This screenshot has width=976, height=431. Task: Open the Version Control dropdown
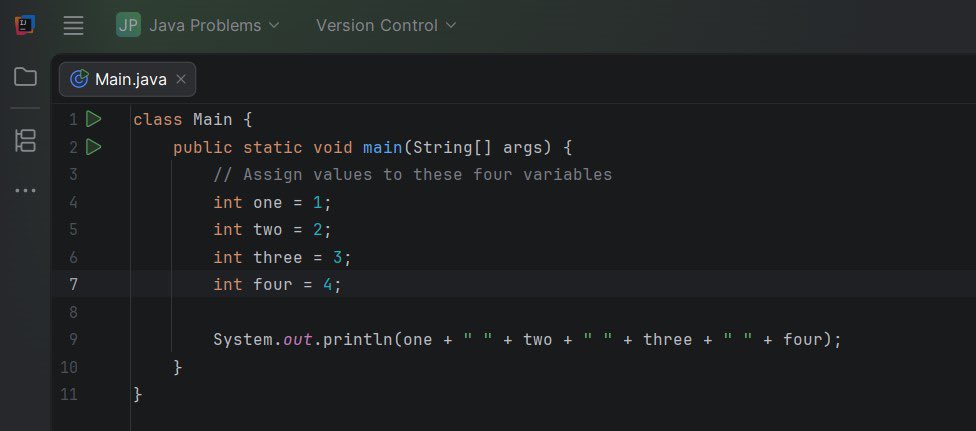pyautogui.click(x=386, y=26)
